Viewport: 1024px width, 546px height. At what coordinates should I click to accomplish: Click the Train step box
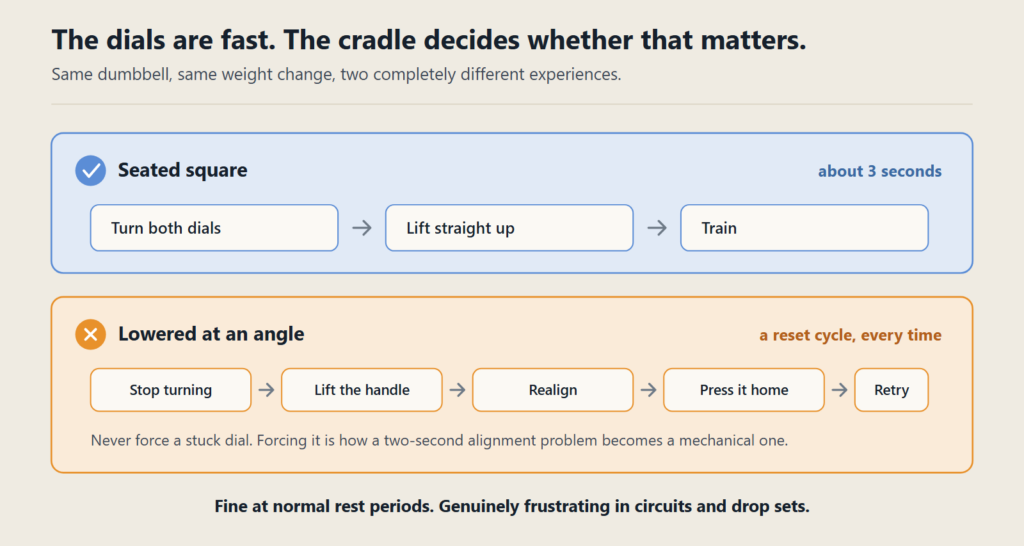point(805,228)
